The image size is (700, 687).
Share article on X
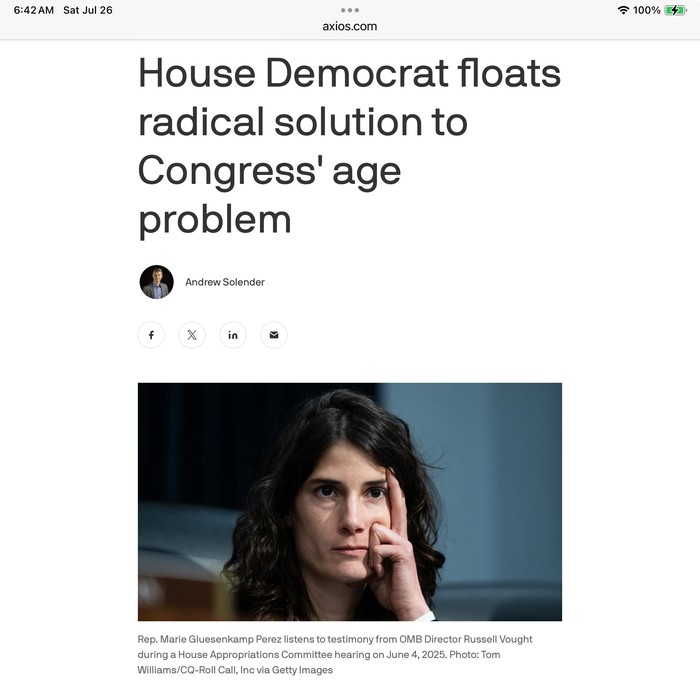coord(192,335)
